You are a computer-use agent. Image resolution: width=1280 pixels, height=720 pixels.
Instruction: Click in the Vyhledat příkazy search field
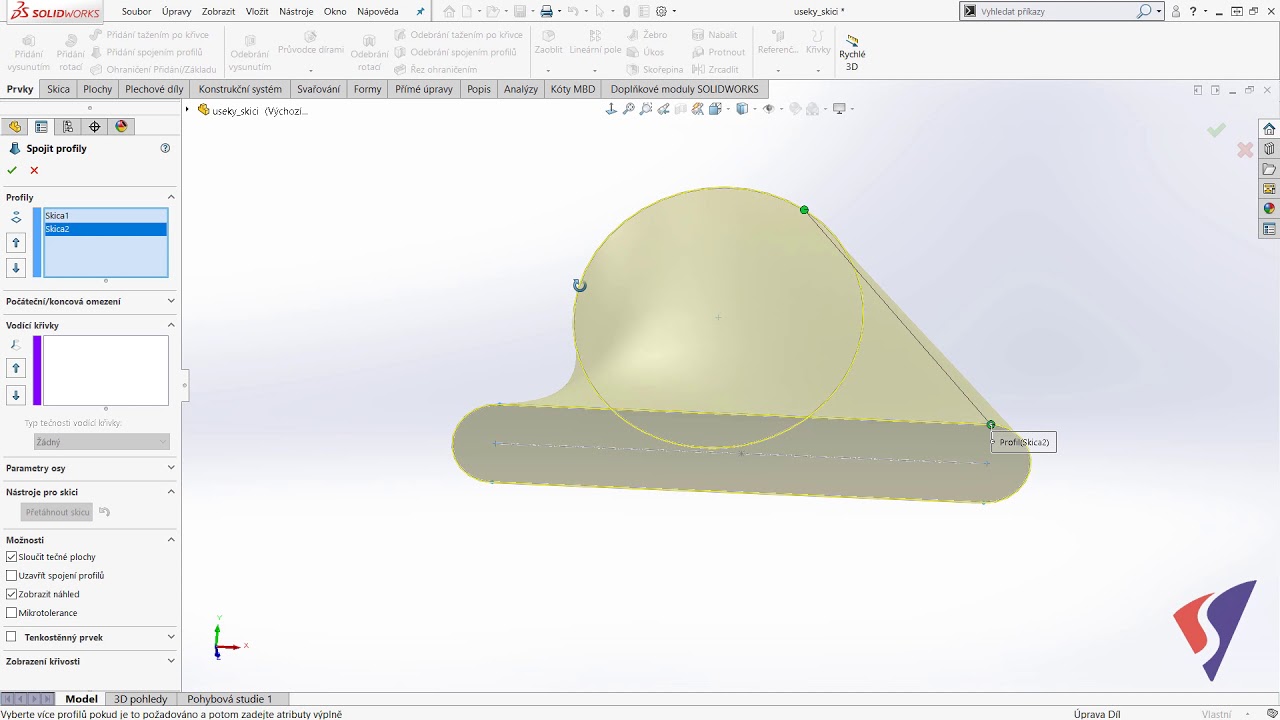coord(1058,12)
